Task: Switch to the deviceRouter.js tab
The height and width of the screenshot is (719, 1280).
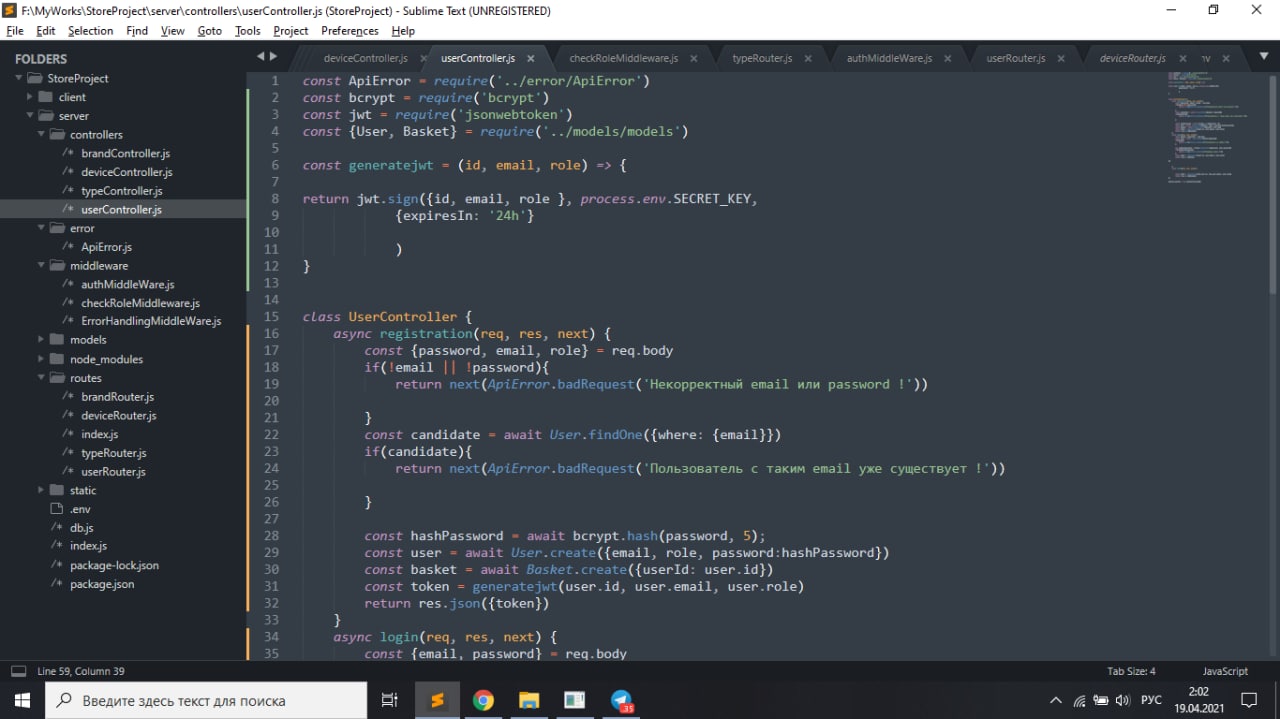Action: point(1133,58)
